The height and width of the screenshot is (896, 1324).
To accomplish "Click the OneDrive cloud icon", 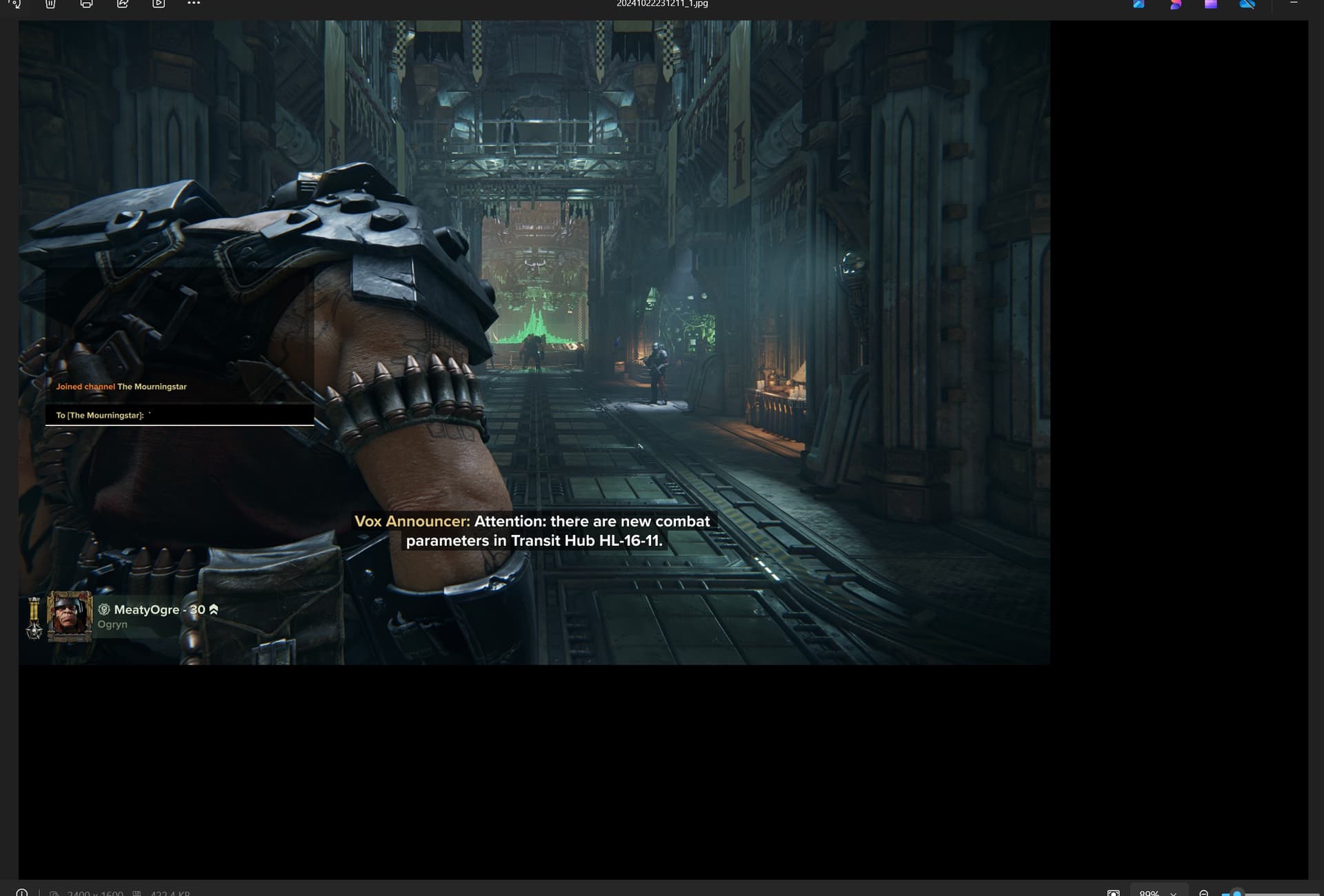I will pyautogui.click(x=1247, y=3).
